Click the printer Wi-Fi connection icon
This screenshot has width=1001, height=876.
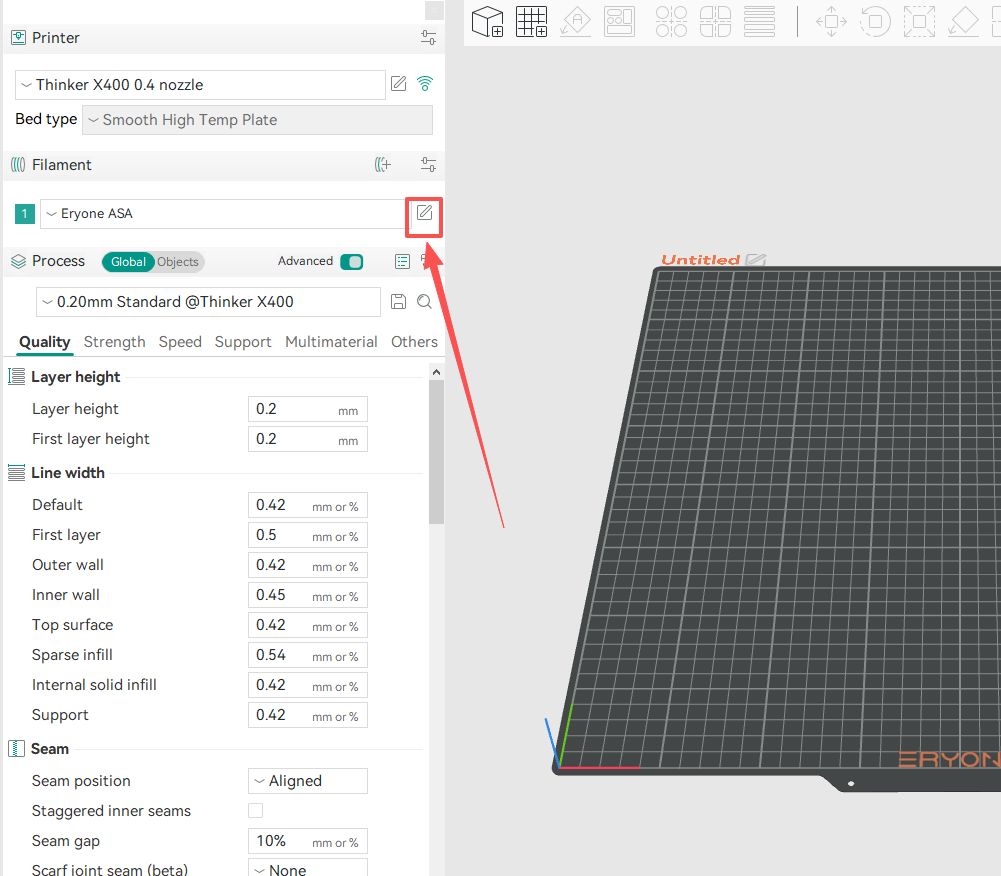(425, 84)
